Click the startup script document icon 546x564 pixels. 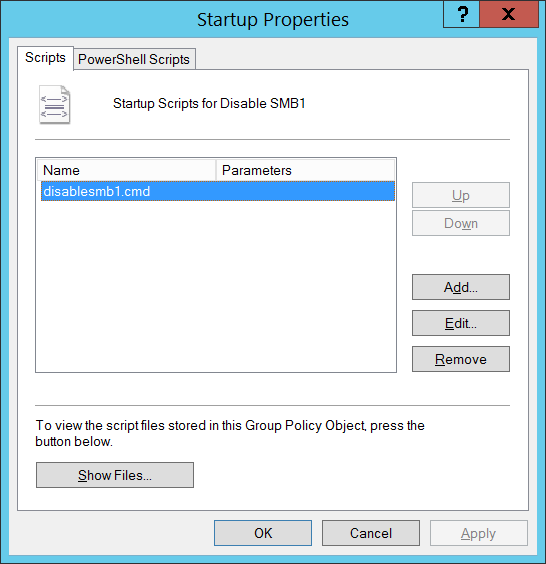[x=54, y=105]
